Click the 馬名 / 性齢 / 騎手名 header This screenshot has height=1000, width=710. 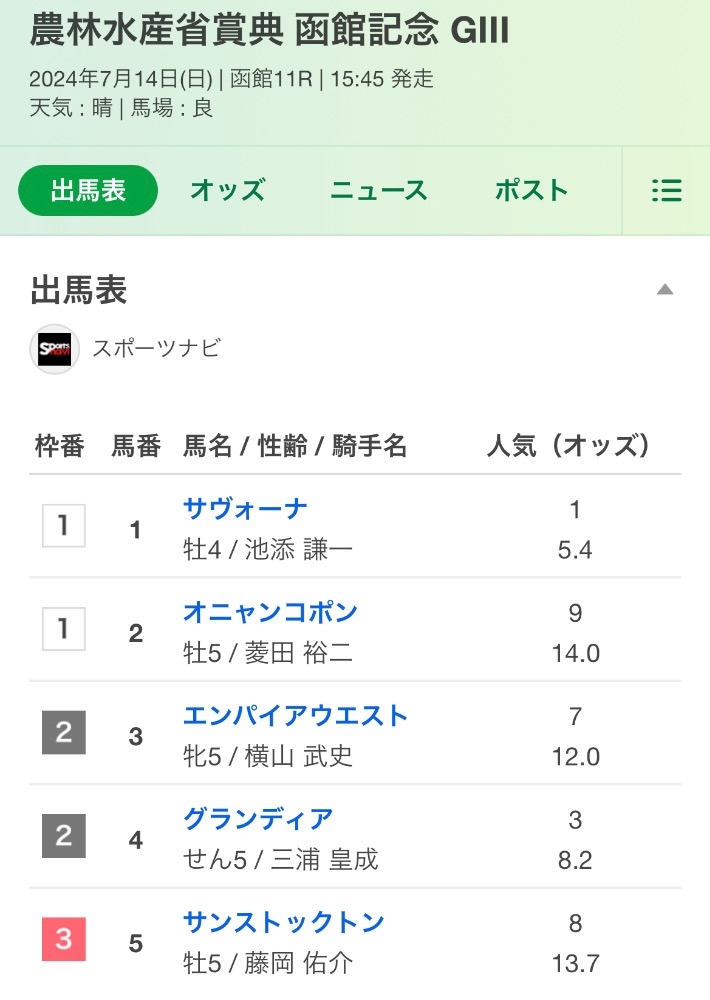295,446
